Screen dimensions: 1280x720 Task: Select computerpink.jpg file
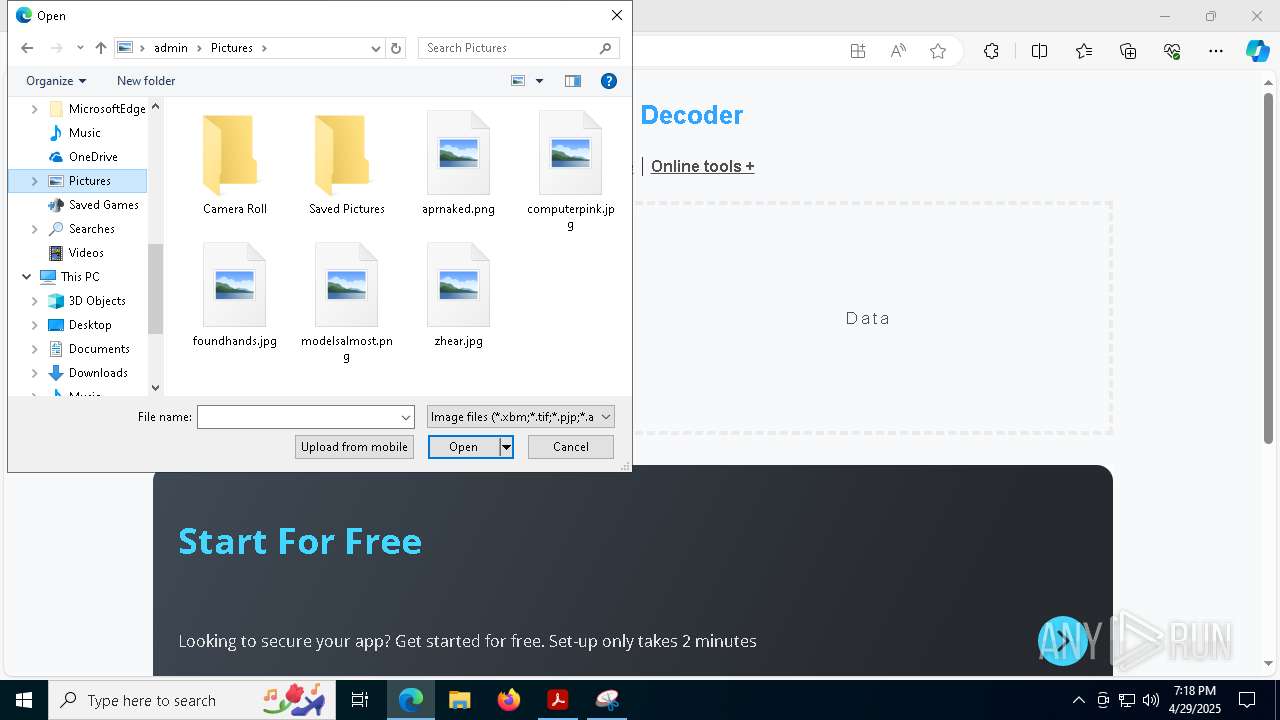tap(570, 171)
